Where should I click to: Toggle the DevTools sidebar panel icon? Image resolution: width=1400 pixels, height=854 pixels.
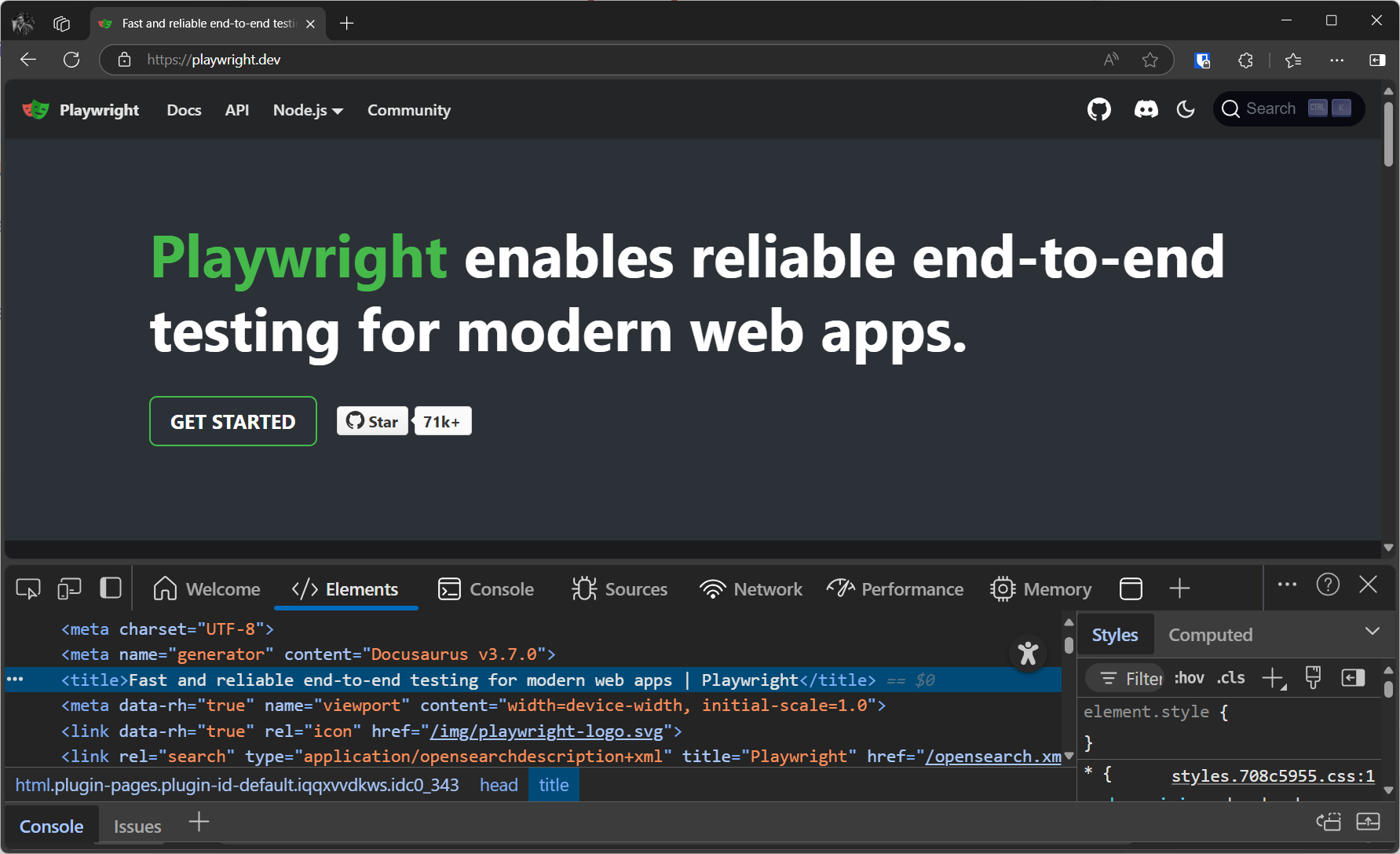[x=111, y=588]
